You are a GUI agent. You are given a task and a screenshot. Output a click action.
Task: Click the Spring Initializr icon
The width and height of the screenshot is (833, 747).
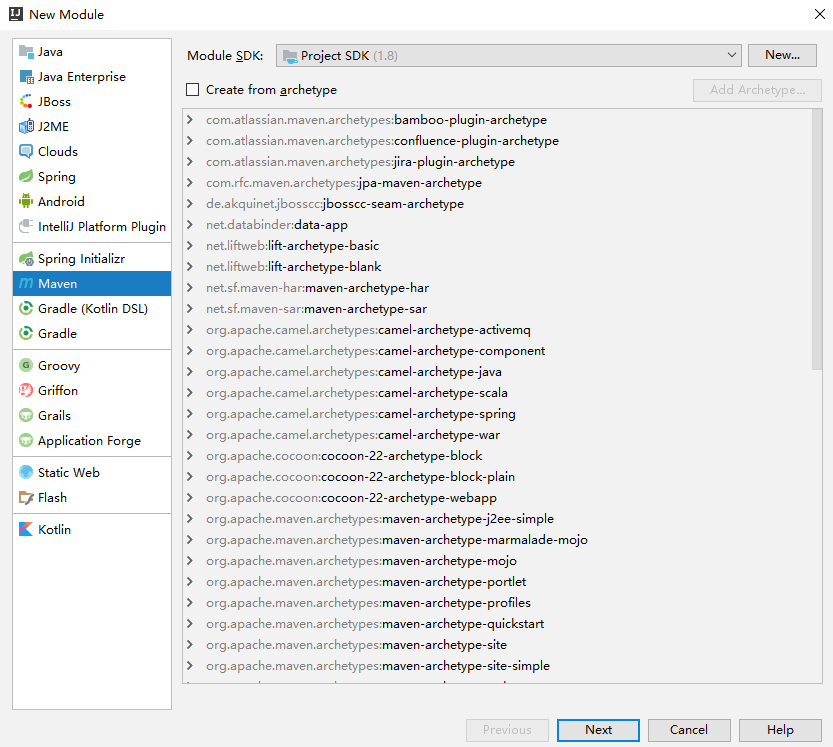pos(27,259)
